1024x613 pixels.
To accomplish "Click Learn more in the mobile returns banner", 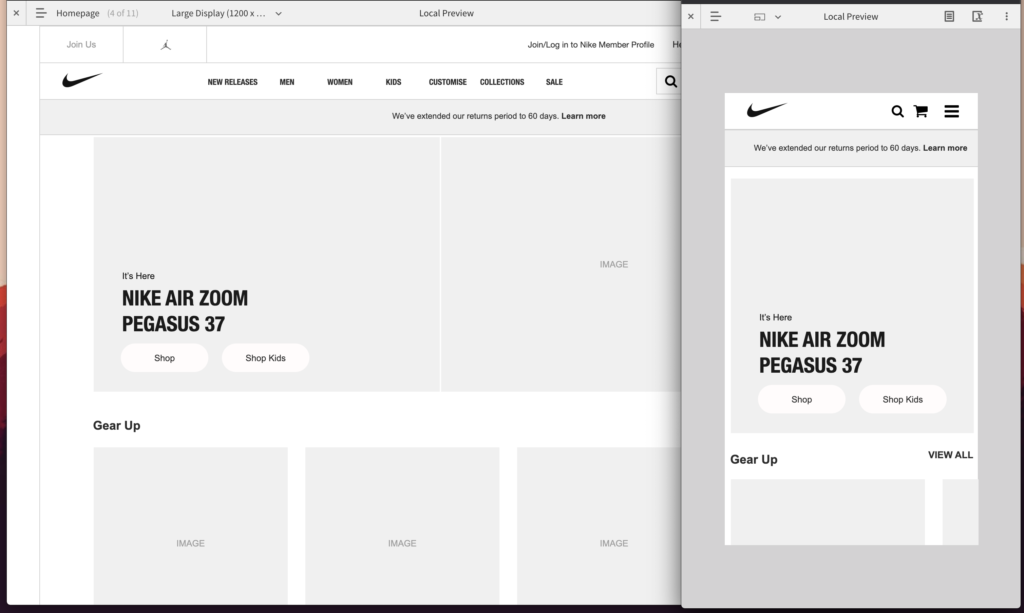I will point(945,148).
